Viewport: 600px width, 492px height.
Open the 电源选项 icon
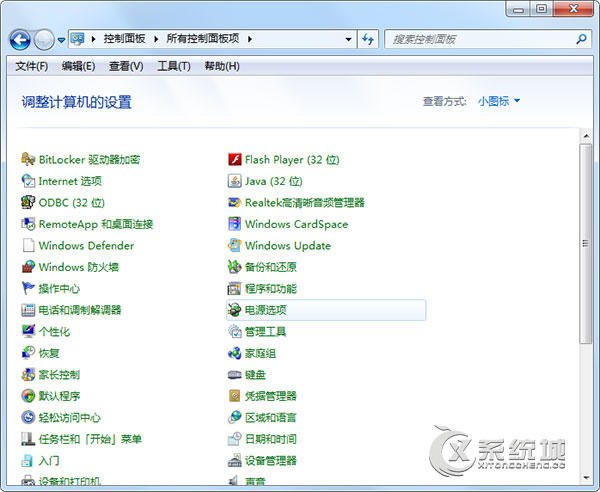[x=235, y=310]
